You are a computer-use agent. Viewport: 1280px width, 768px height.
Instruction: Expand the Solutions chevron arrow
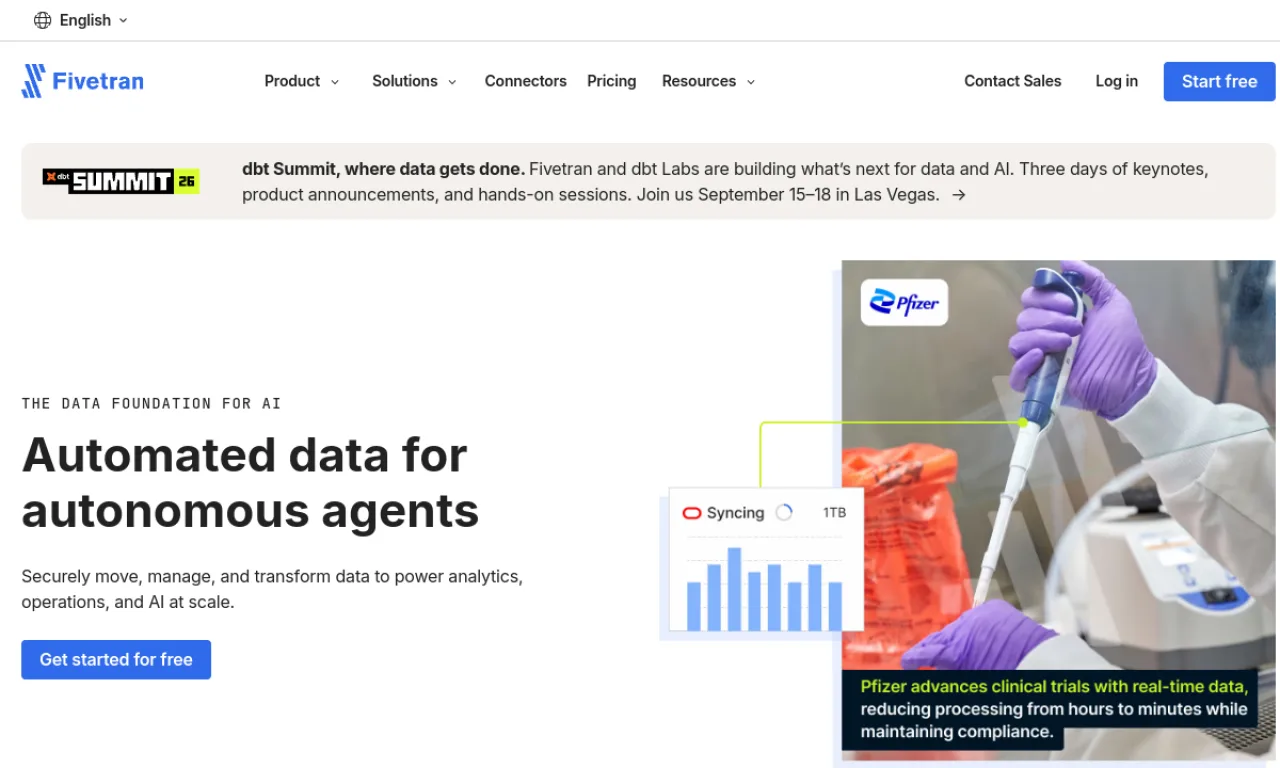(452, 82)
